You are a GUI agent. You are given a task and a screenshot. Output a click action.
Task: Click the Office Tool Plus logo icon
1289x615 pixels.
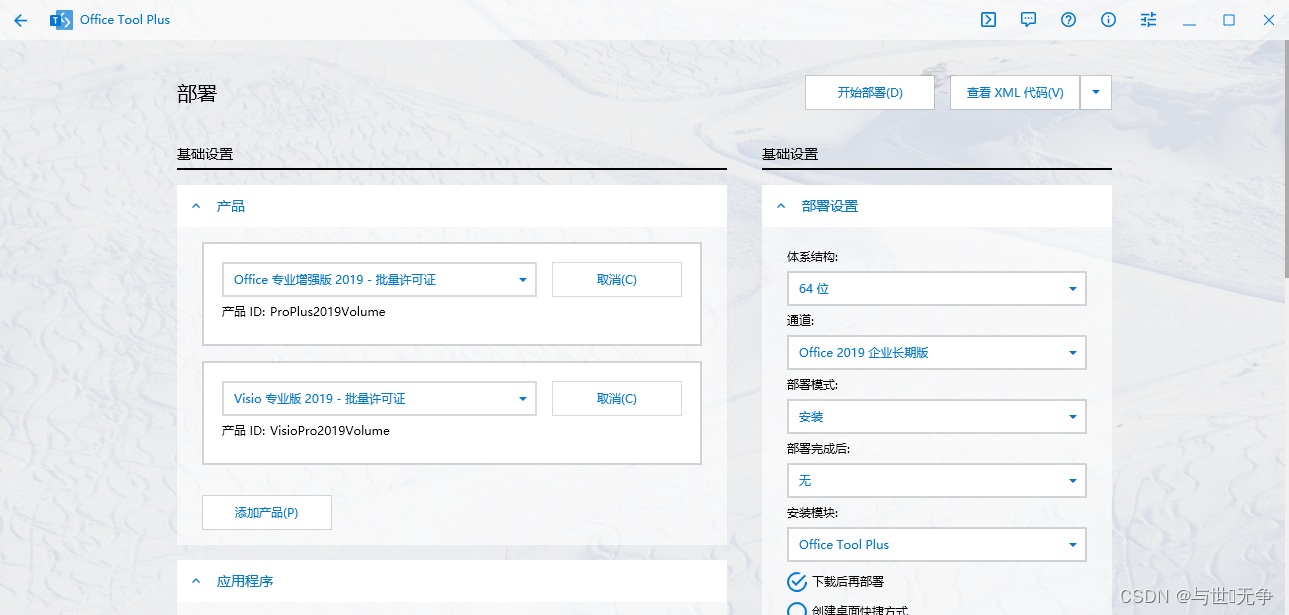coord(61,20)
